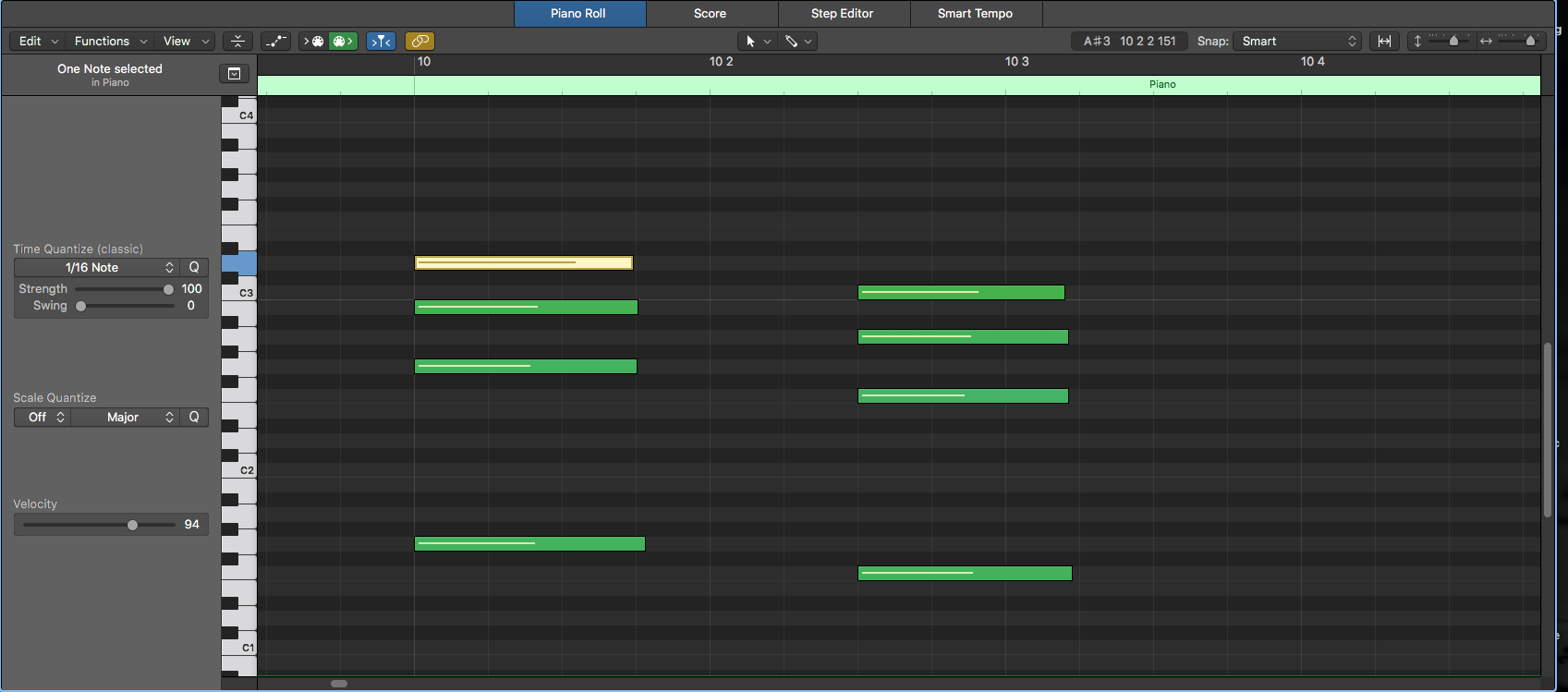Toggle the blue Catch Playhead button
Viewport: 1568px width, 692px height.
381,41
